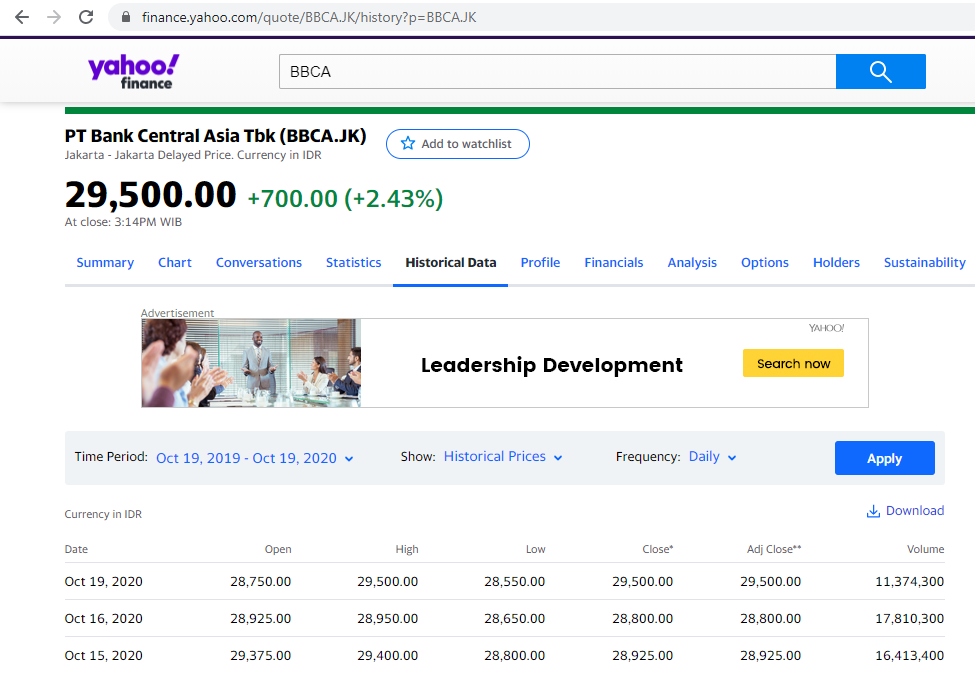The width and height of the screenshot is (975, 673).
Task: Click the Adj Close** column header
Action: pyautogui.click(x=774, y=549)
